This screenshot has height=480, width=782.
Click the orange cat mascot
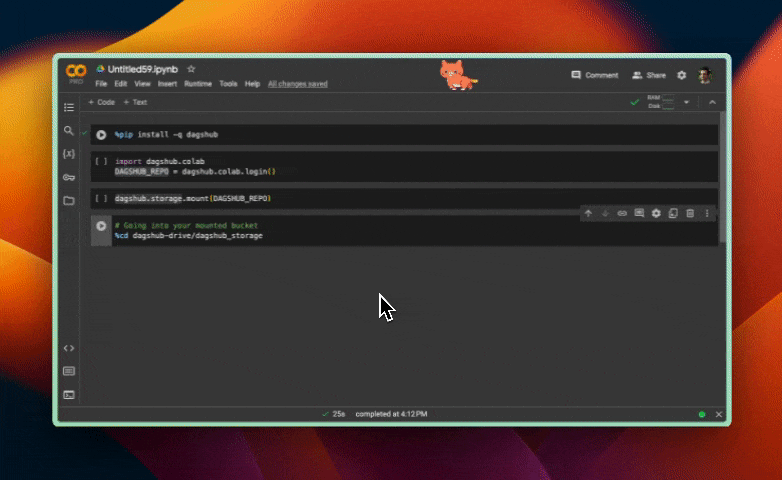tap(457, 75)
